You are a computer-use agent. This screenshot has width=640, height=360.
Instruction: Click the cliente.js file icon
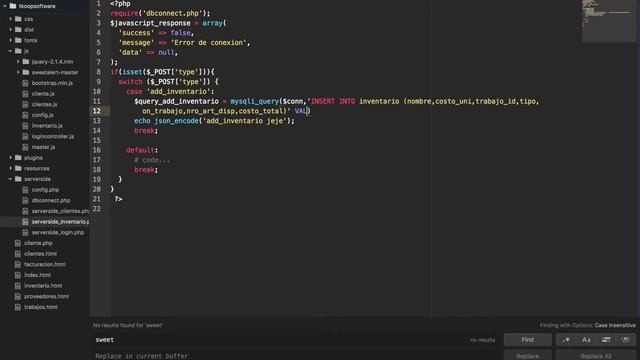point(25,93)
